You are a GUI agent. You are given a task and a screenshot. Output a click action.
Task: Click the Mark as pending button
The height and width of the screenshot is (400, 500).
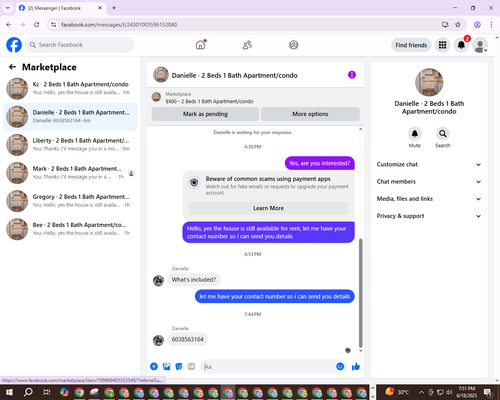[205, 114]
